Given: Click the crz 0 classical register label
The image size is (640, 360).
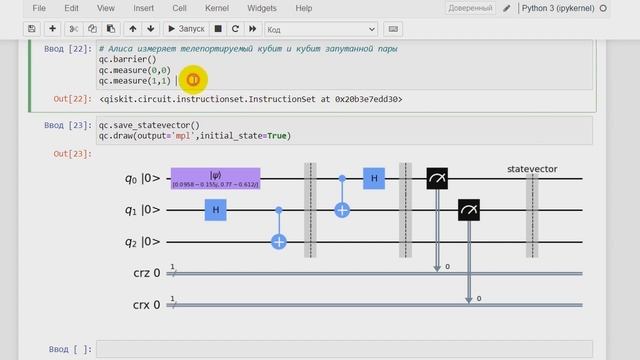Looking at the screenshot, I should [147, 273].
